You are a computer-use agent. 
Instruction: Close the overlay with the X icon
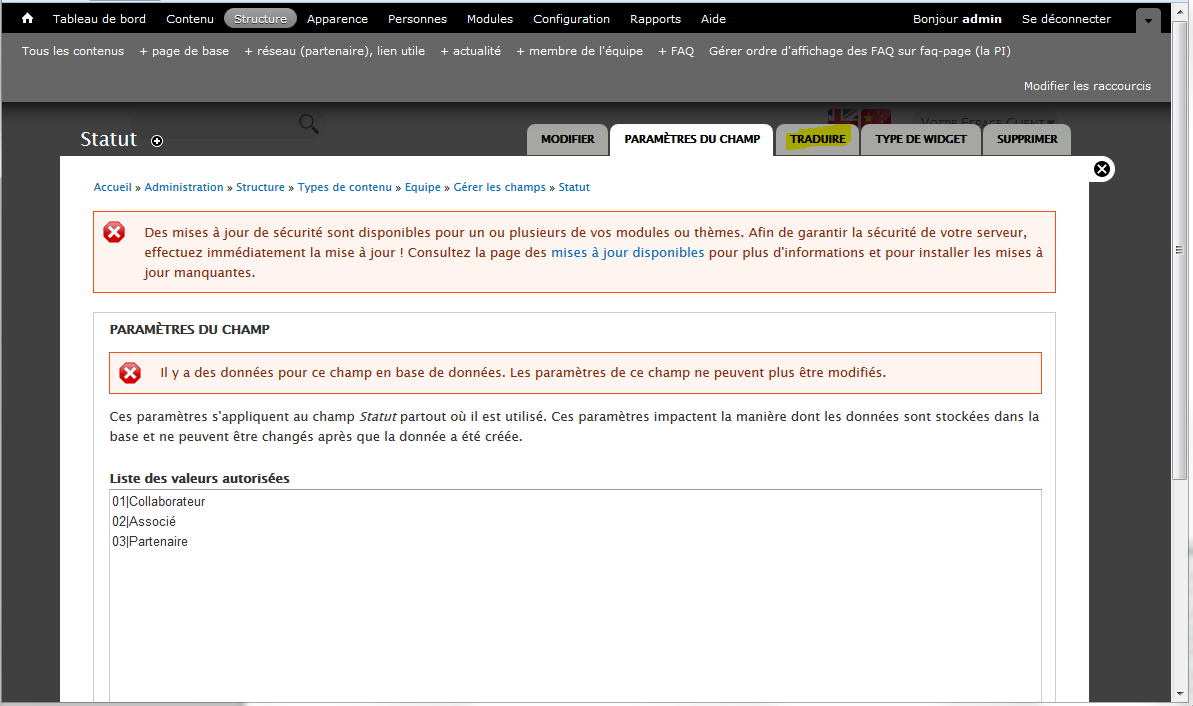coord(1102,169)
